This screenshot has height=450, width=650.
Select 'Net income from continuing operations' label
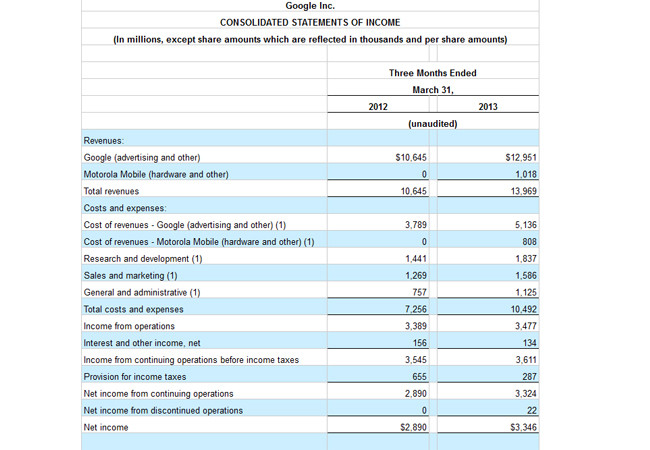click(158, 394)
